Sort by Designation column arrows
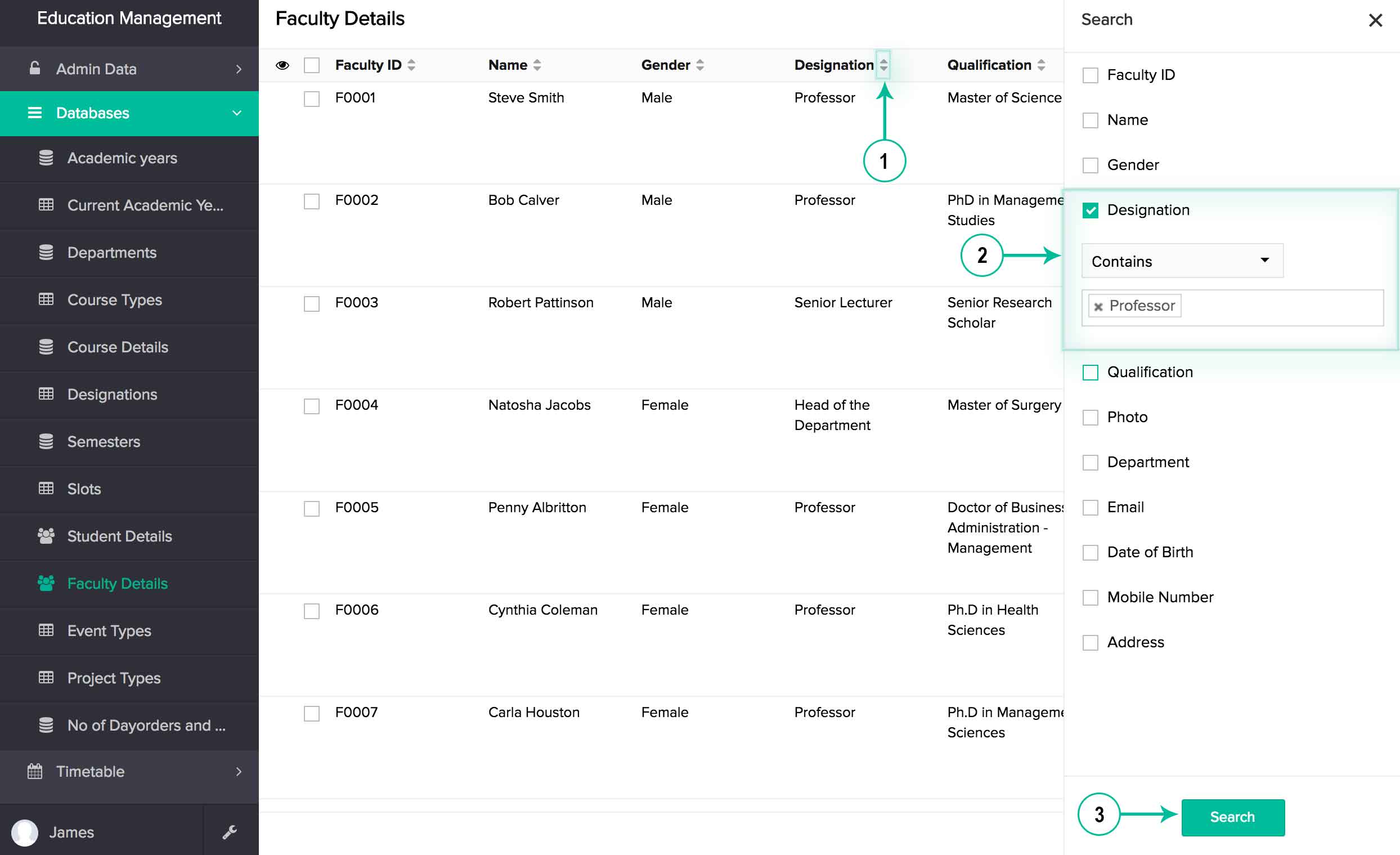The image size is (1400, 855). [x=883, y=65]
